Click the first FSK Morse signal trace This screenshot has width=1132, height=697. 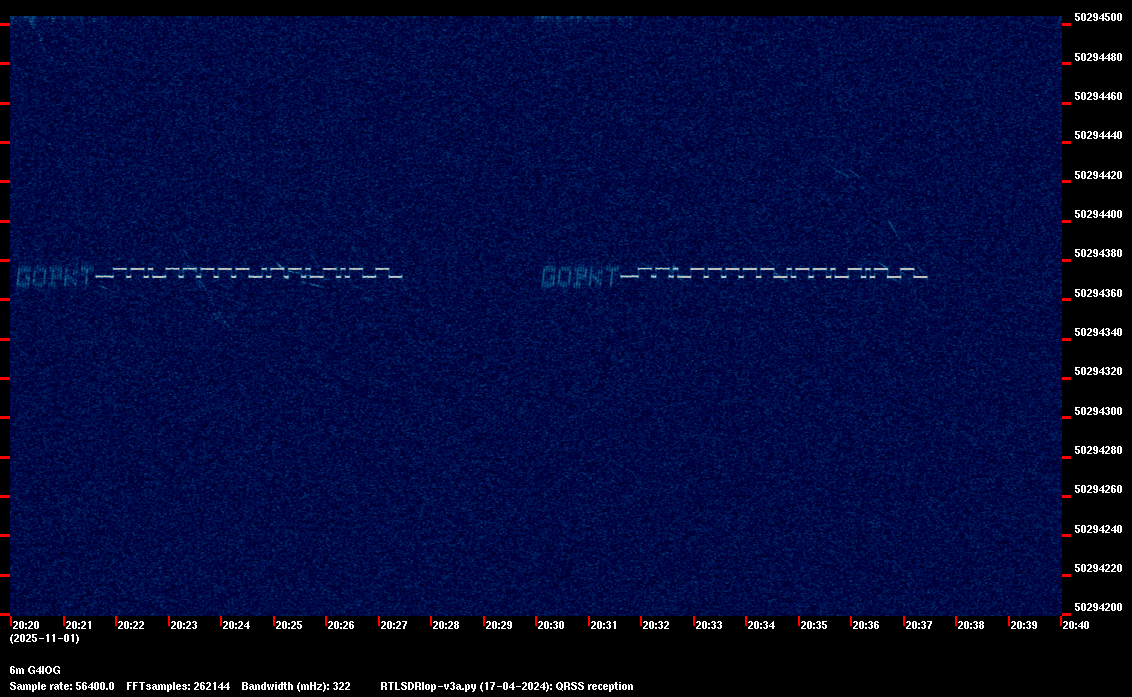pyautogui.click(x=249, y=272)
